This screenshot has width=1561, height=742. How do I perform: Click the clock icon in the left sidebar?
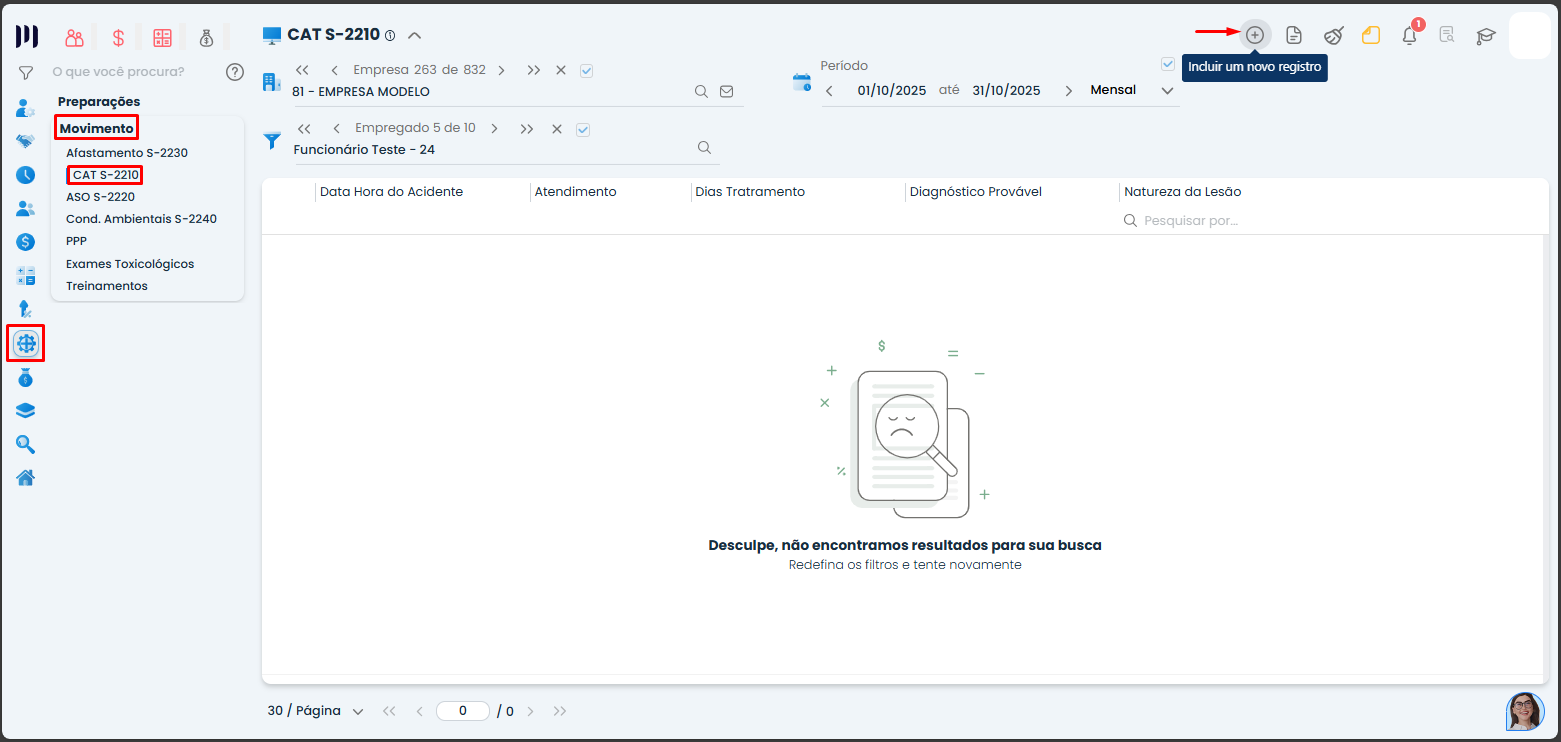(x=26, y=175)
